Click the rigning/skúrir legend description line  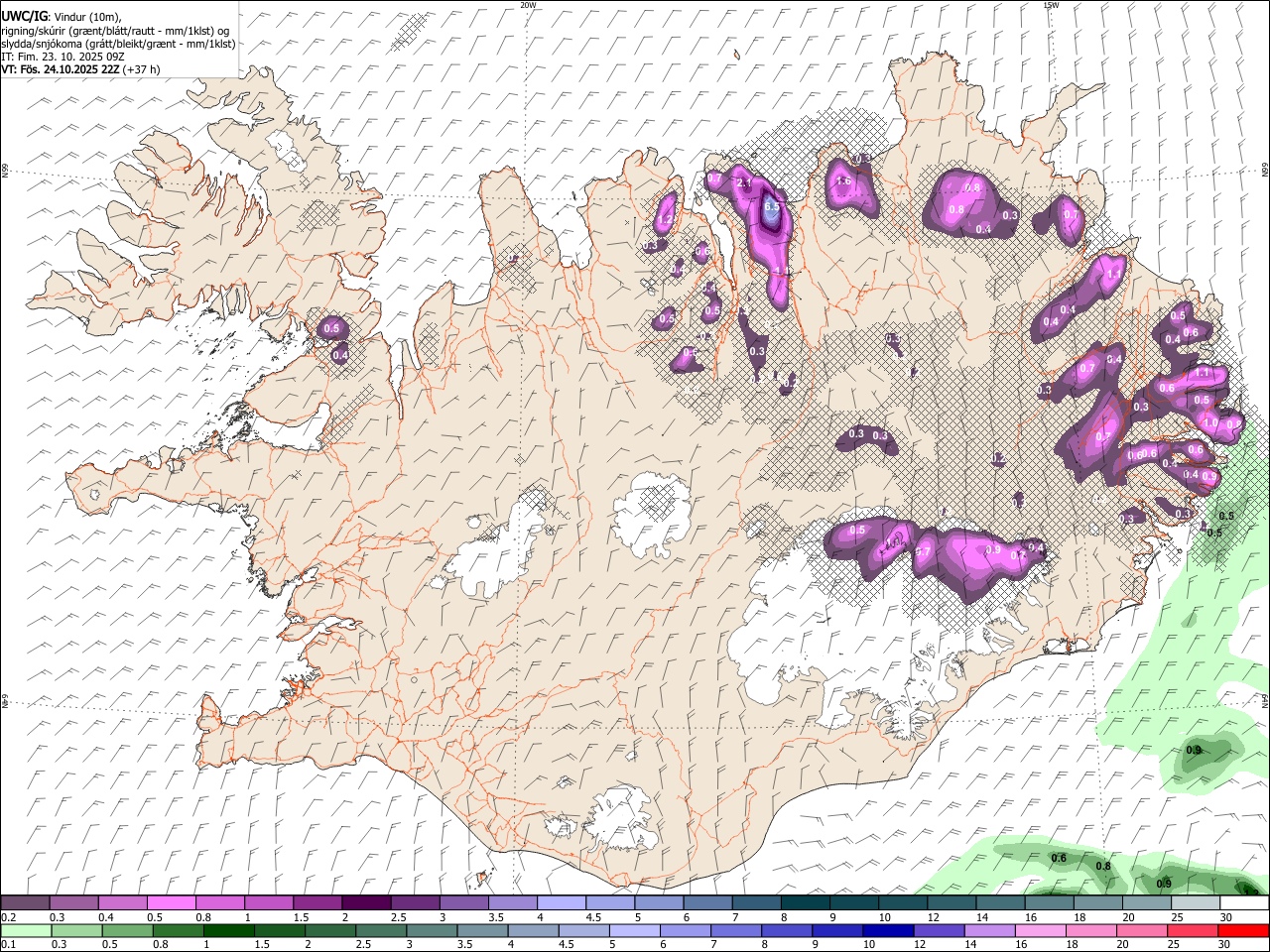point(117,31)
